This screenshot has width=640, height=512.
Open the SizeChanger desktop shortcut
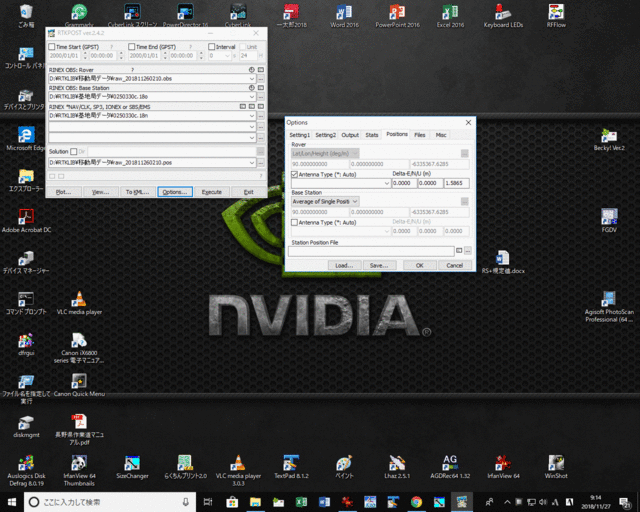point(132,467)
